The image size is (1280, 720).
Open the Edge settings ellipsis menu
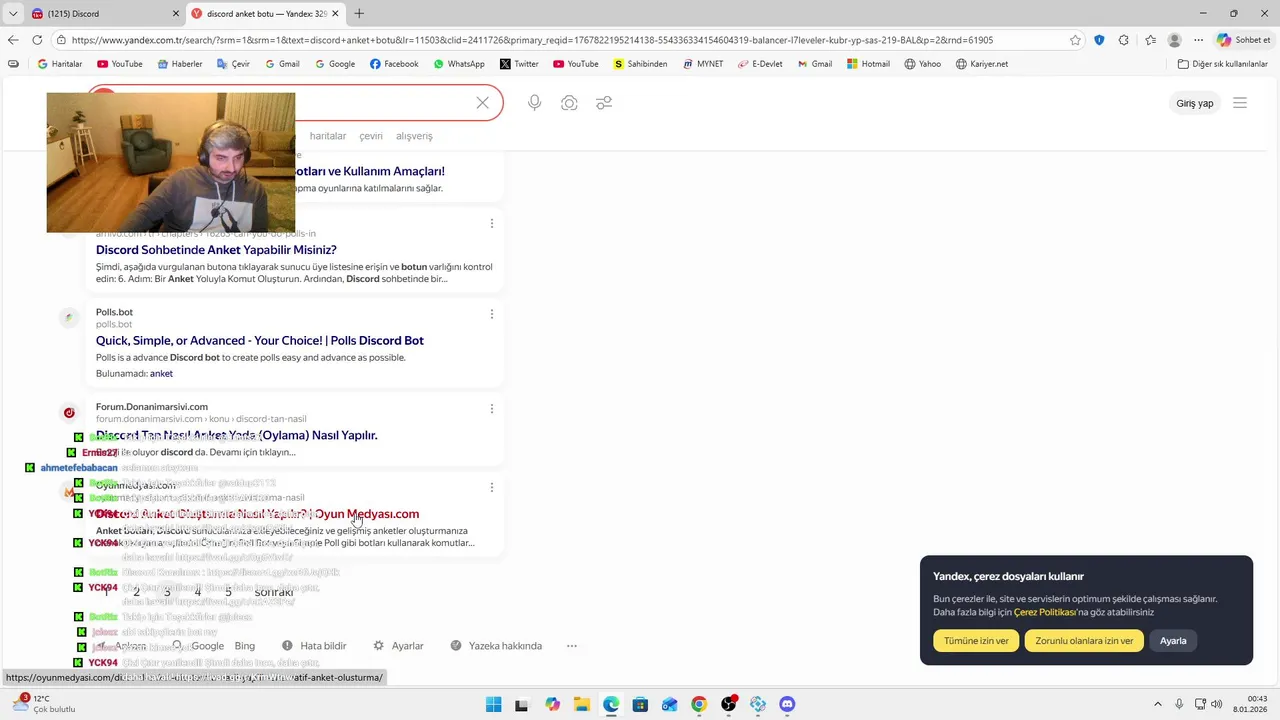click(x=1198, y=40)
